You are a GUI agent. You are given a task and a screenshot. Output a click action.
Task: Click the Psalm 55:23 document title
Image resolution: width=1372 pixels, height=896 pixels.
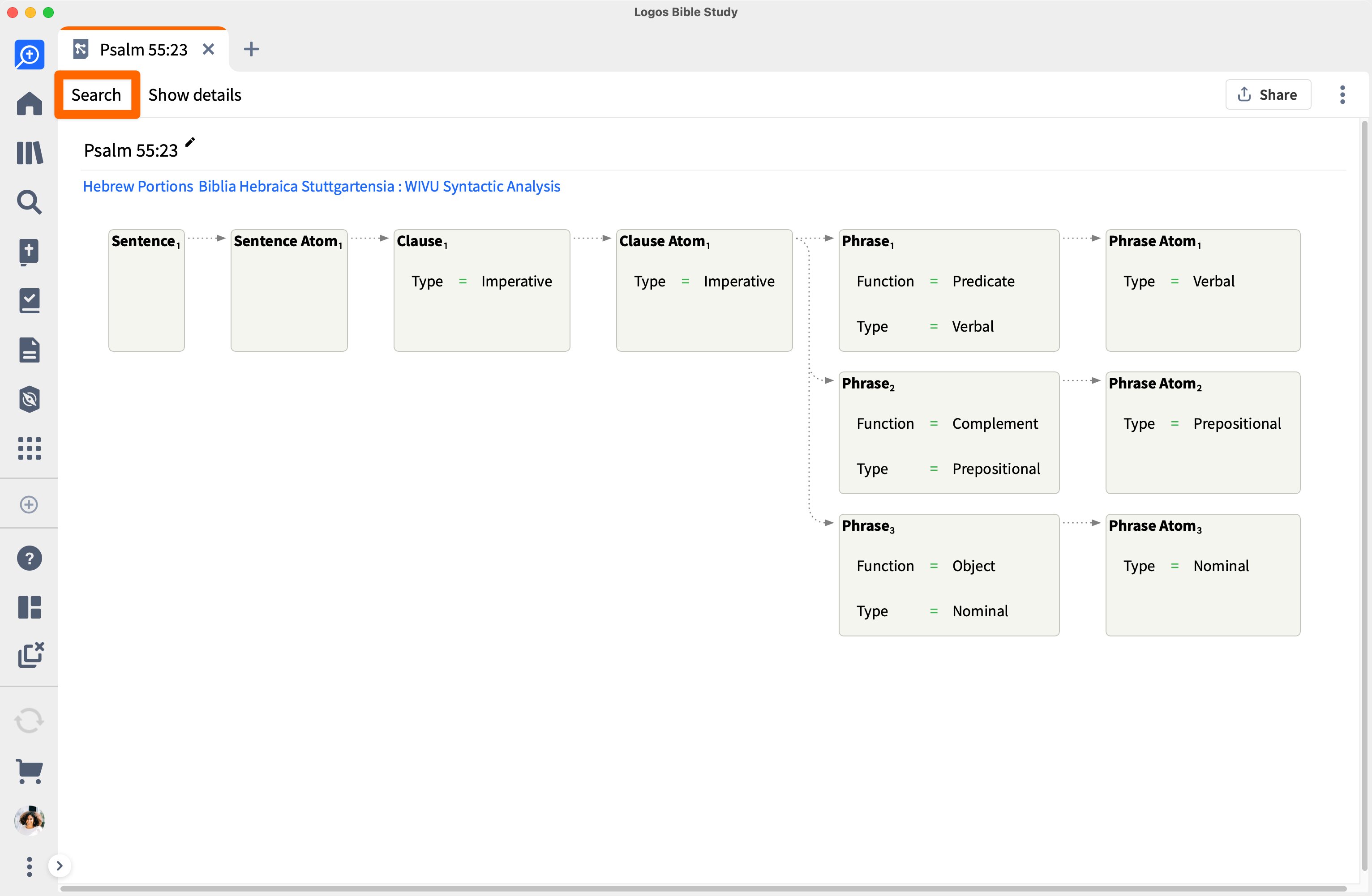[x=131, y=150]
